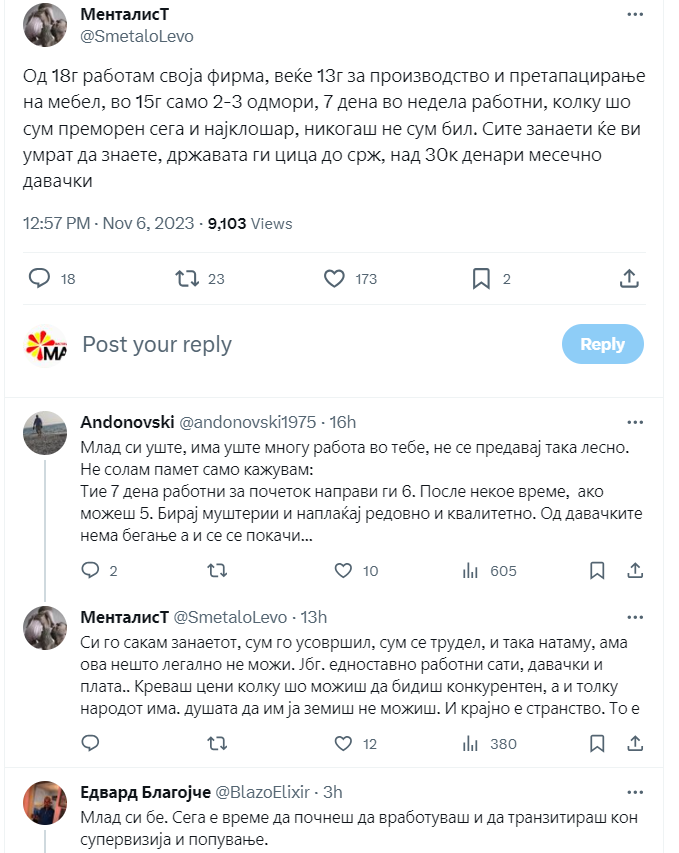Bookmark Andonovski's reply
This screenshot has width=679, height=853.
(x=597, y=571)
